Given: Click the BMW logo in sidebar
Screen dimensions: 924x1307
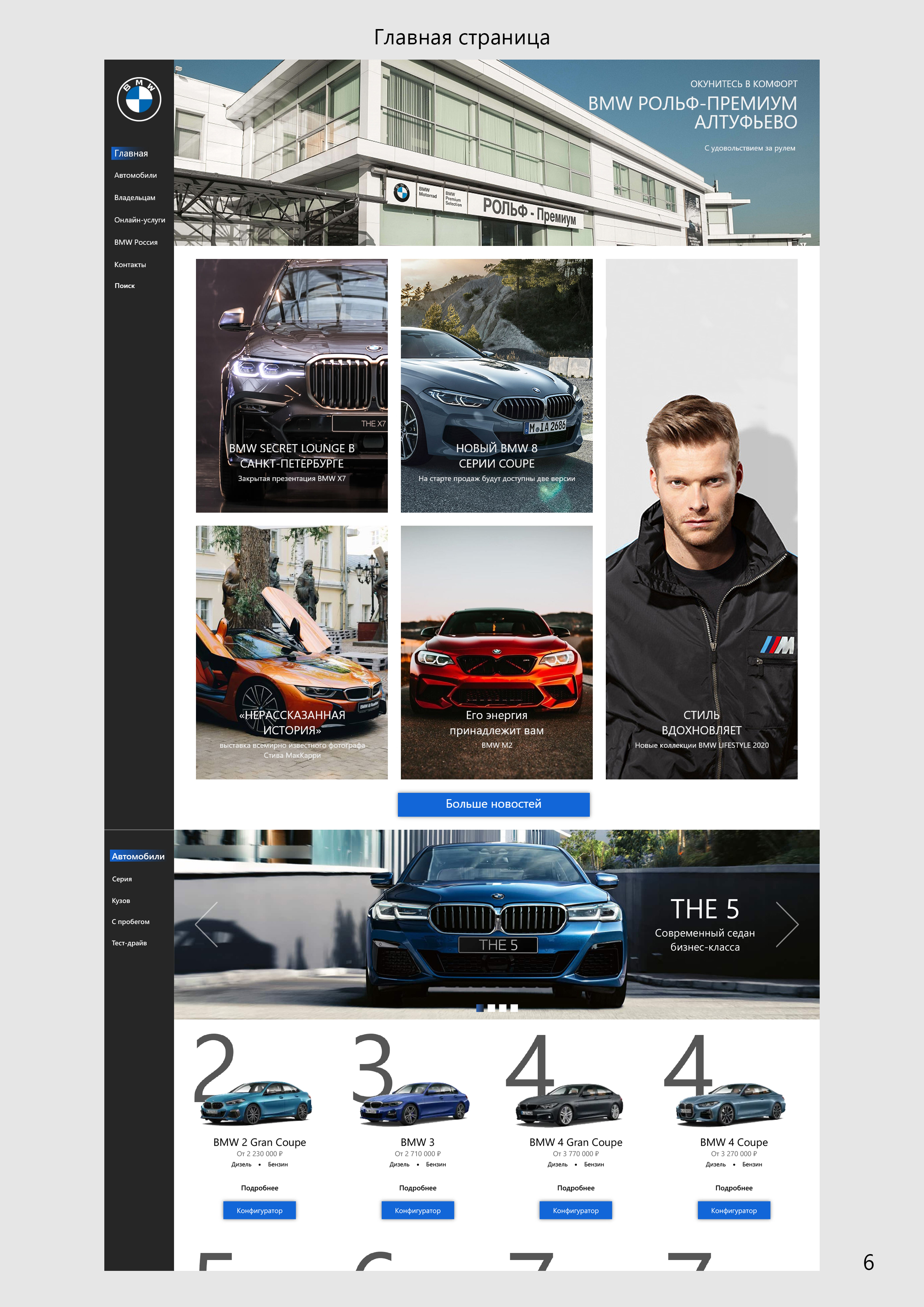Looking at the screenshot, I should coord(139,99).
